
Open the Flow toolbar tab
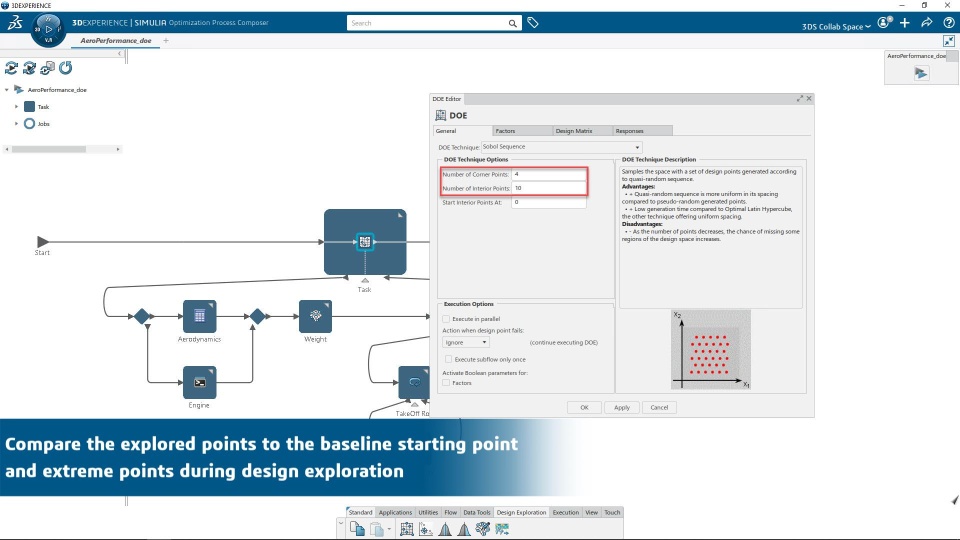click(451, 512)
